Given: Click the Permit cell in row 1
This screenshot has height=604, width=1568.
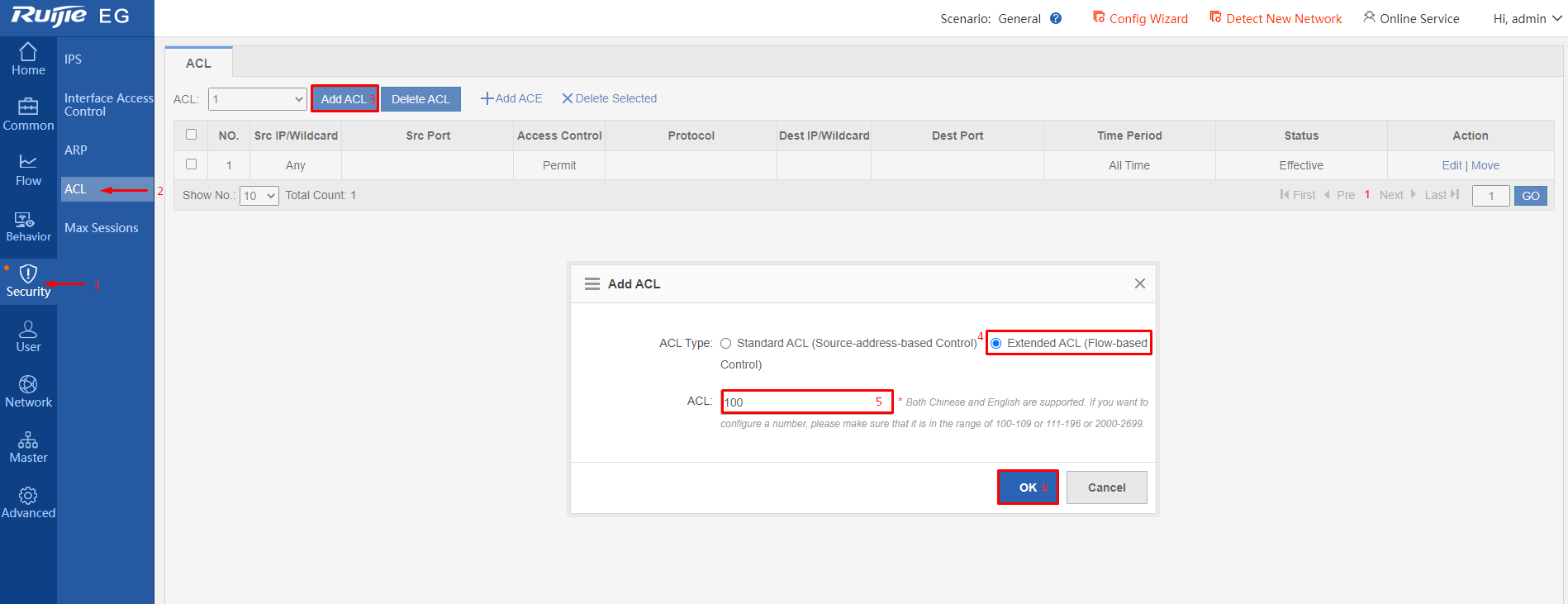Looking at the screenshot, I should pos(559,165).
